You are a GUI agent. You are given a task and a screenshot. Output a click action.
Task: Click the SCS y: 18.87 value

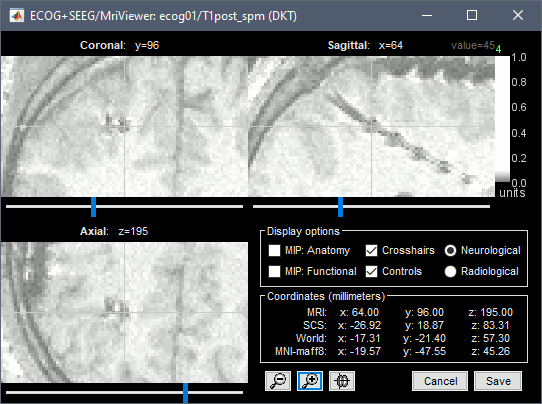[424, 325]
